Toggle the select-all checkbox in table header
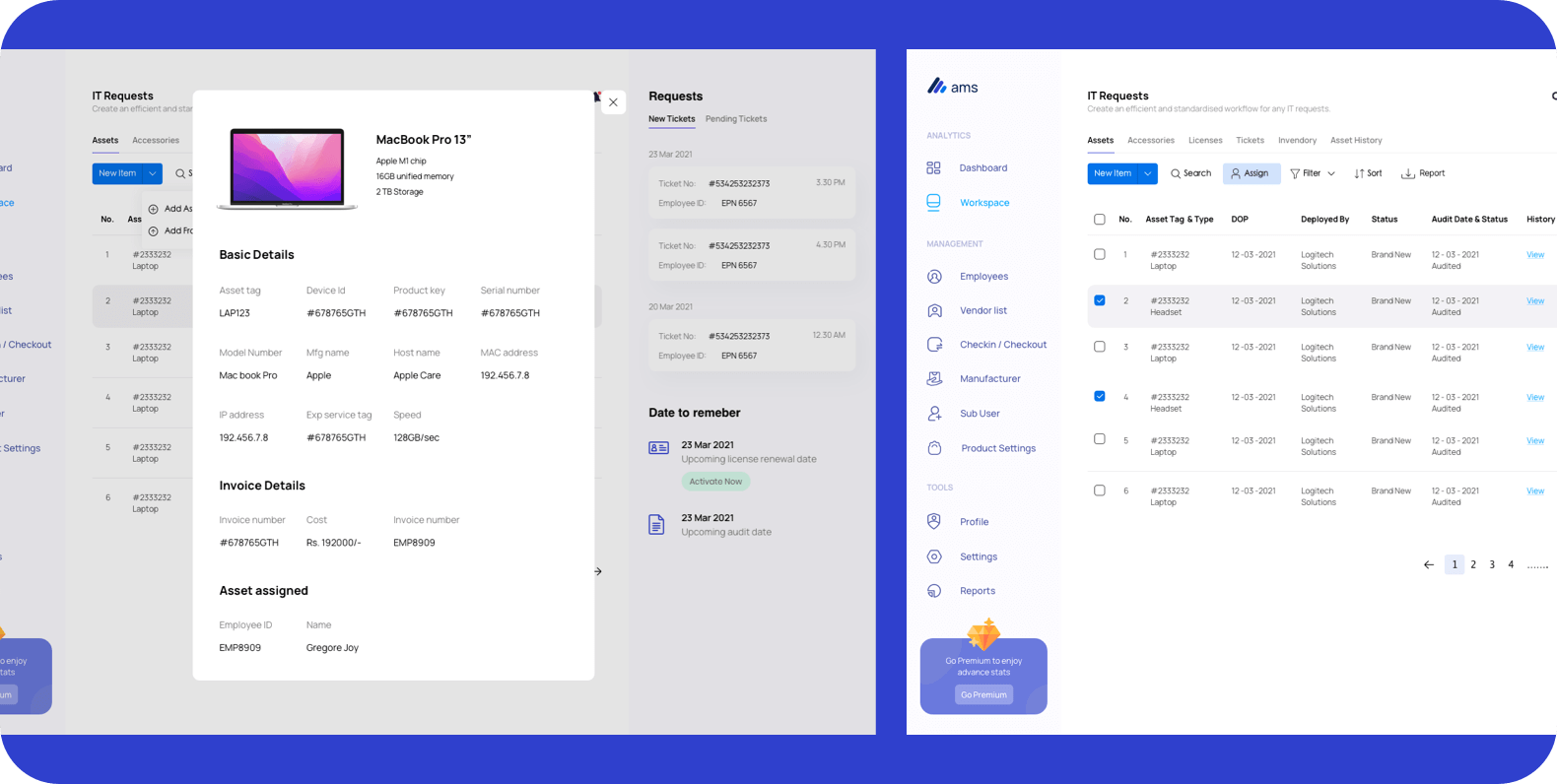Viewport: 1557px width, 784px height. click(x=1100, y=220)
